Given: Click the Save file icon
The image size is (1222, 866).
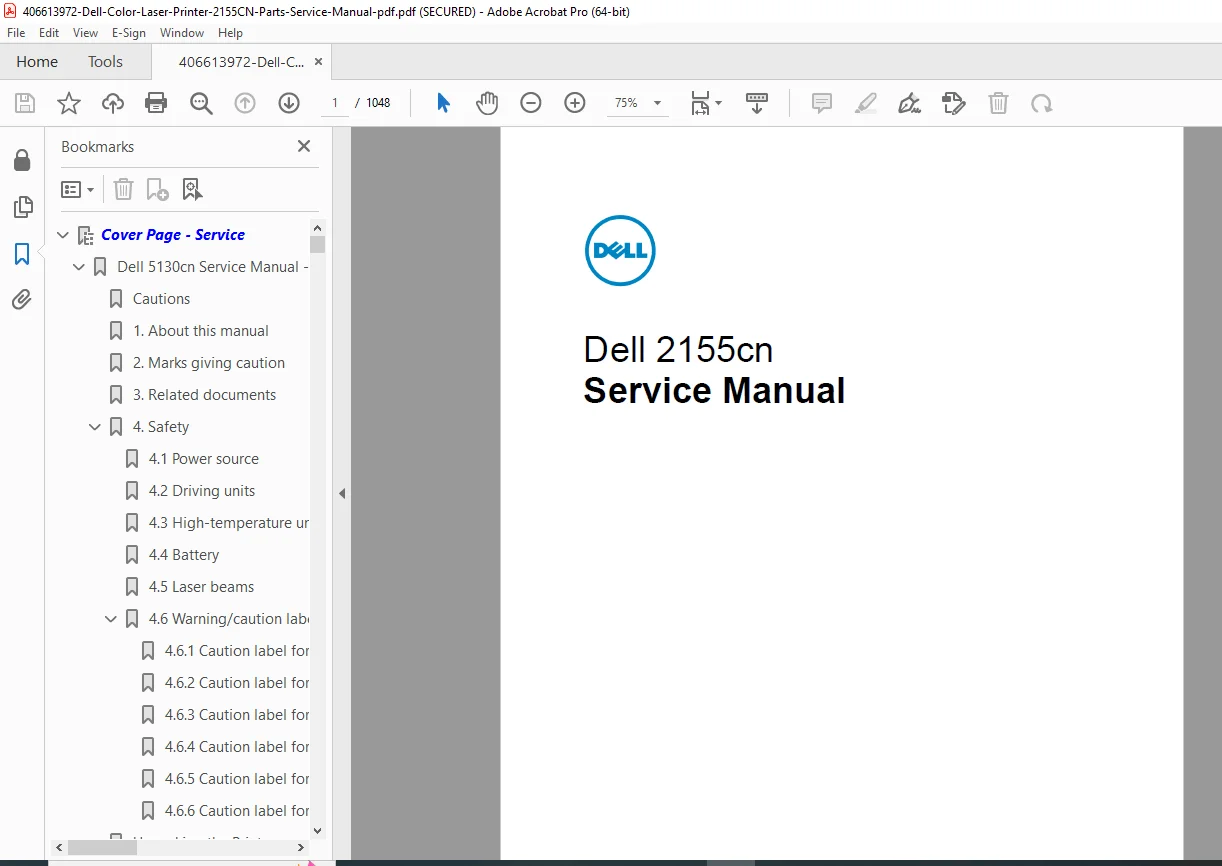Looking at the screenshot, I should pyautogui.click(x=25, y=103).
